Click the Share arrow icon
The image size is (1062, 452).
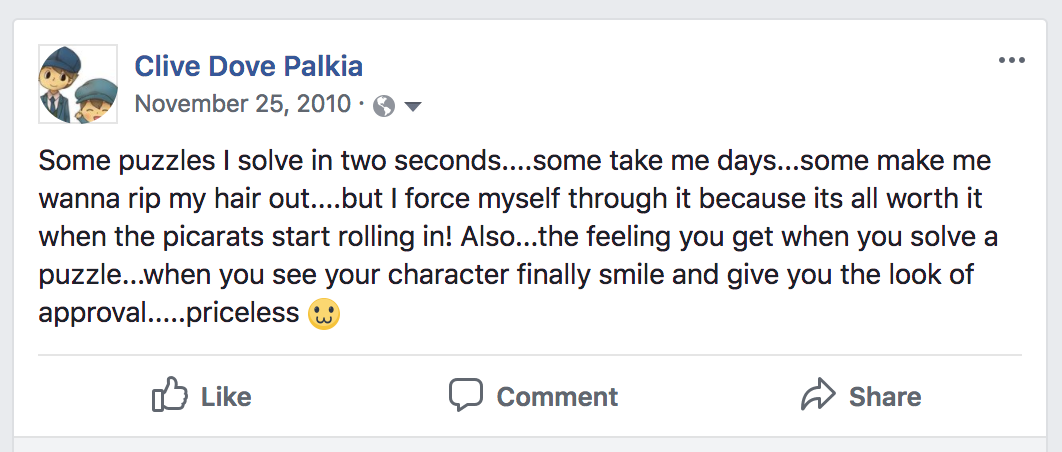coord(818,396)
